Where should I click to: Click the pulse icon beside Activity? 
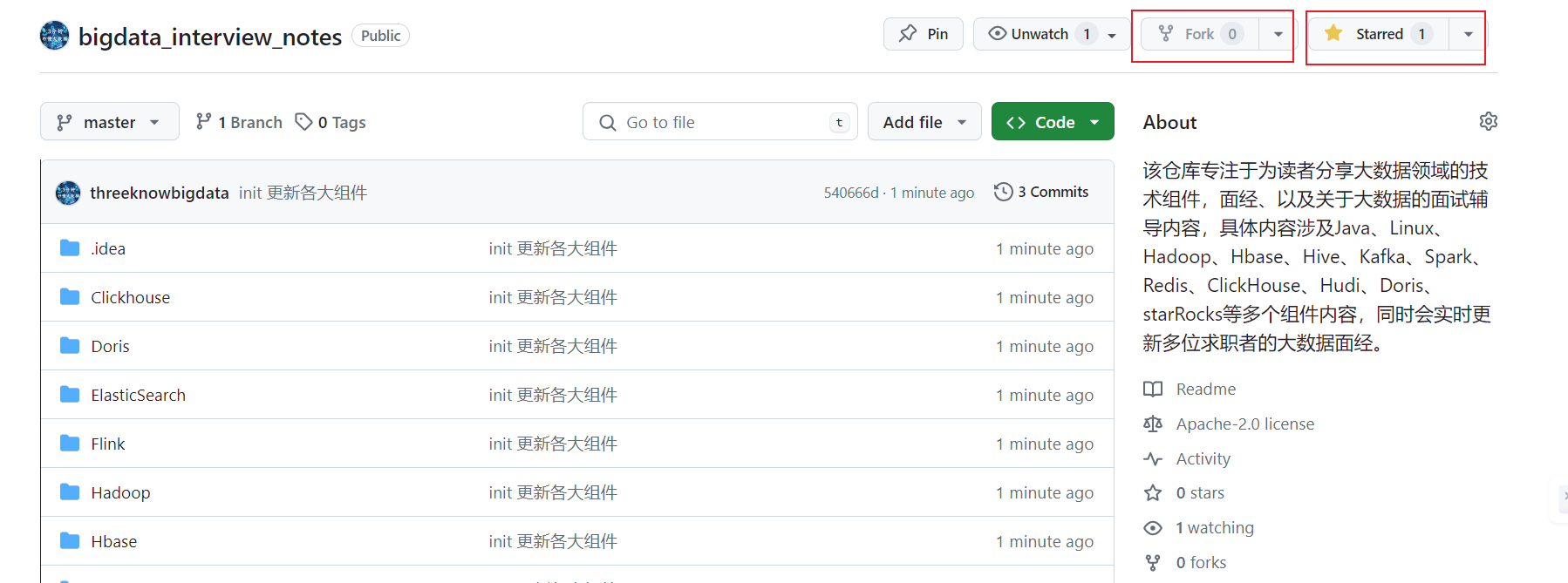coord(1153,458)
